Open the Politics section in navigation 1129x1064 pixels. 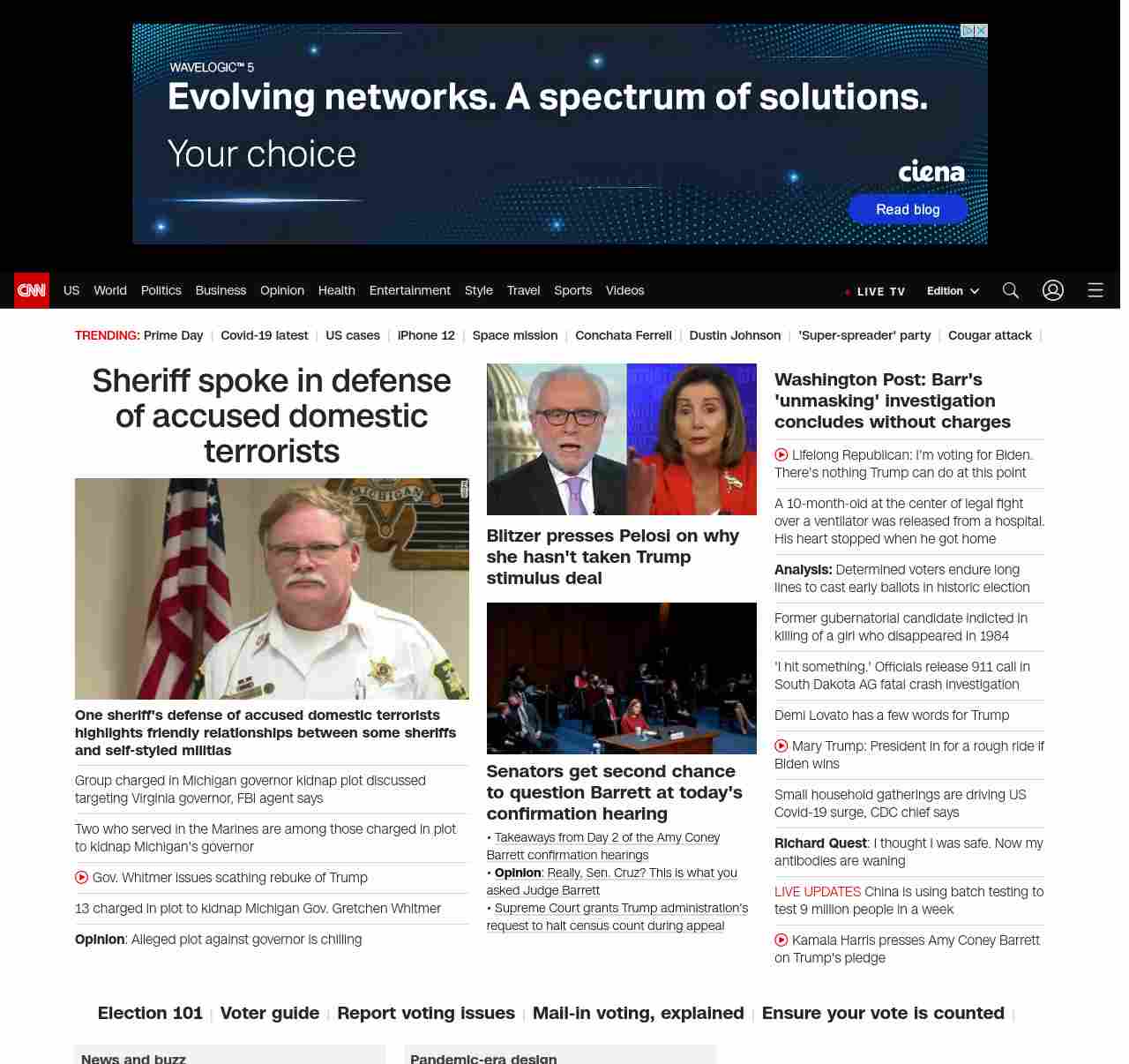click(x=161, y=290)
